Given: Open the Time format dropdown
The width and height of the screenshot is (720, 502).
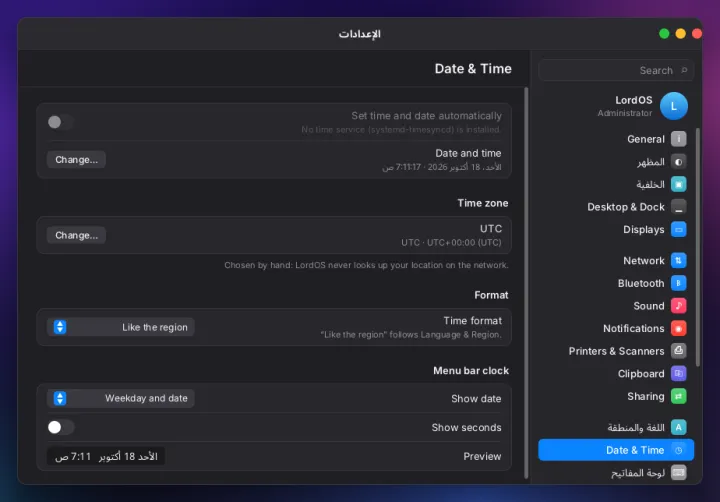Looking at the screenshot, I should 120,327.
